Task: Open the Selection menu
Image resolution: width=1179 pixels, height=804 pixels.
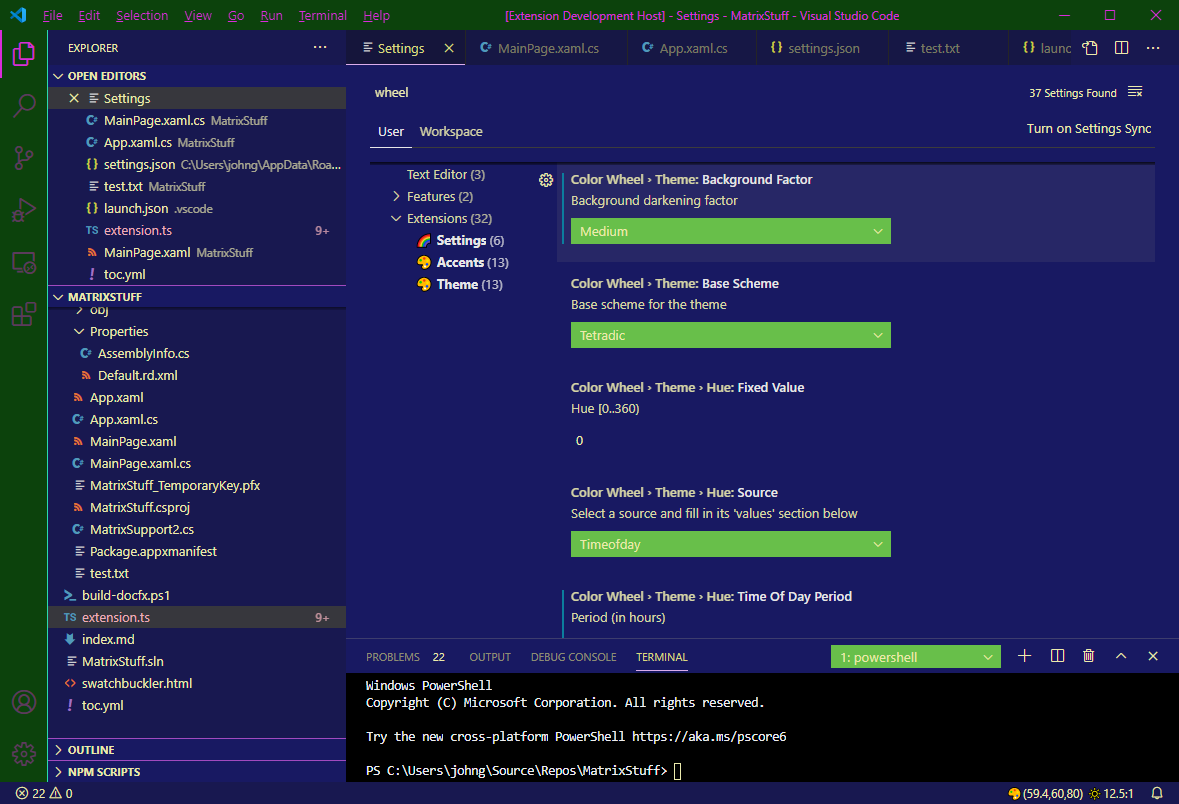Action: tap(142, 15)
